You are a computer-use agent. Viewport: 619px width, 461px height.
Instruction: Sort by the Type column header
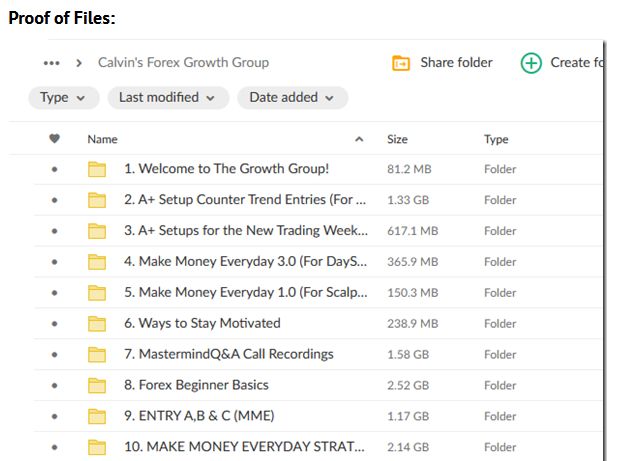point(496,140)
